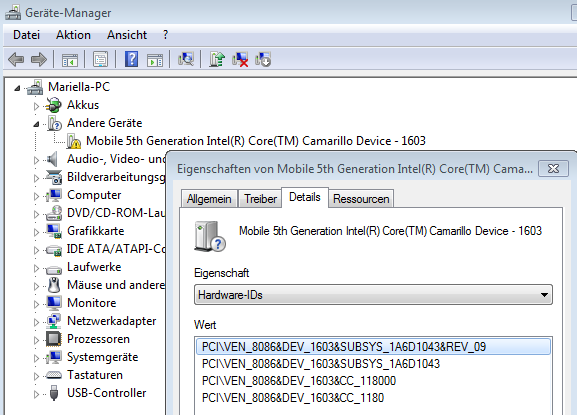
Task: Click the IDE ATA/ATAPI controller icon
Action: tap(54, 251)
